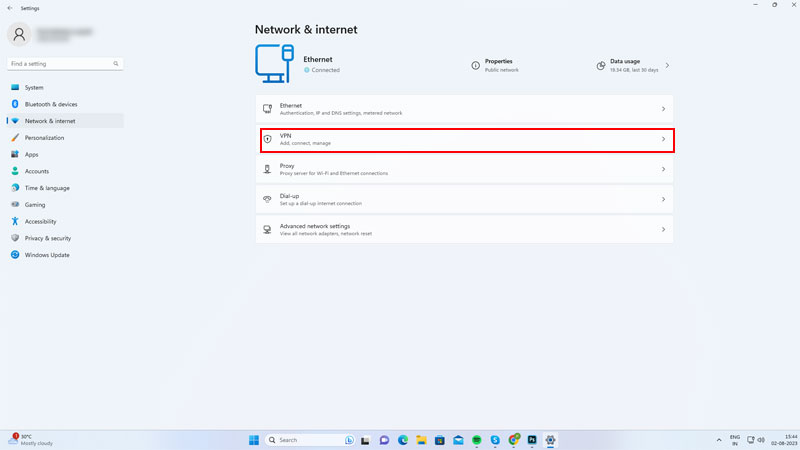800x450 pixels.
Task: Open Proxy server settings row
Action: point(464,169)
